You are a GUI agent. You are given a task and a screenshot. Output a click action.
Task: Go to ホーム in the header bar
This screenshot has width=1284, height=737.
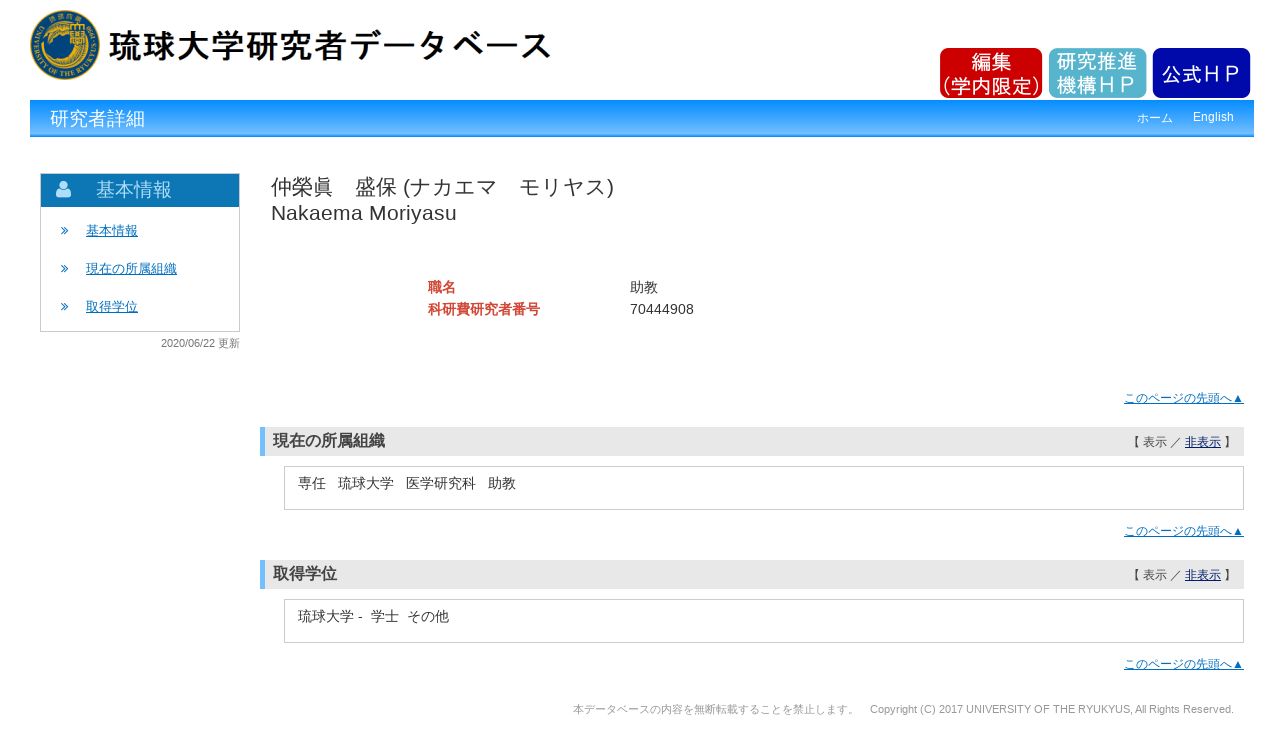[1155, 118]
